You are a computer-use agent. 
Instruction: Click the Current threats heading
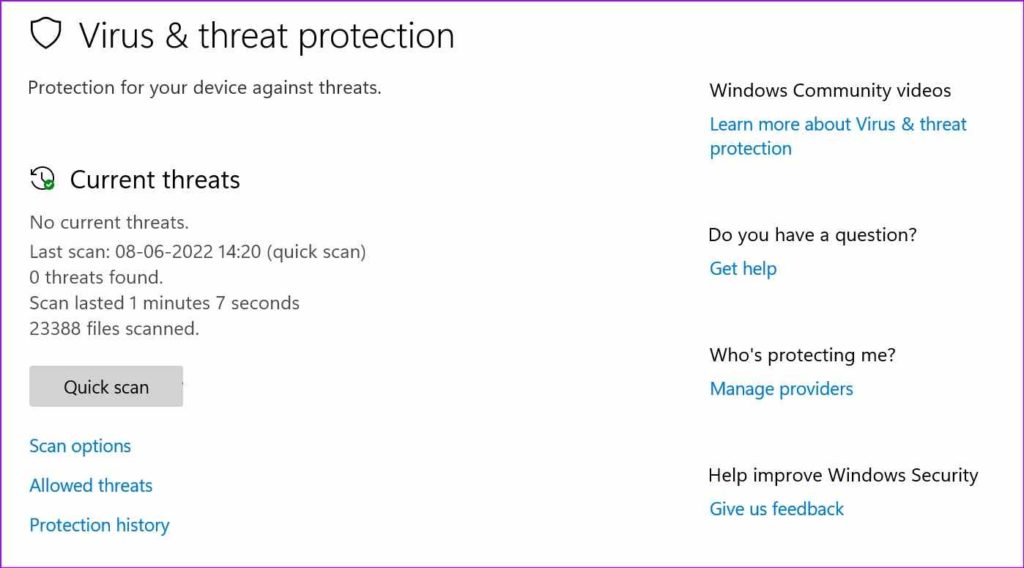pos(155,180)
